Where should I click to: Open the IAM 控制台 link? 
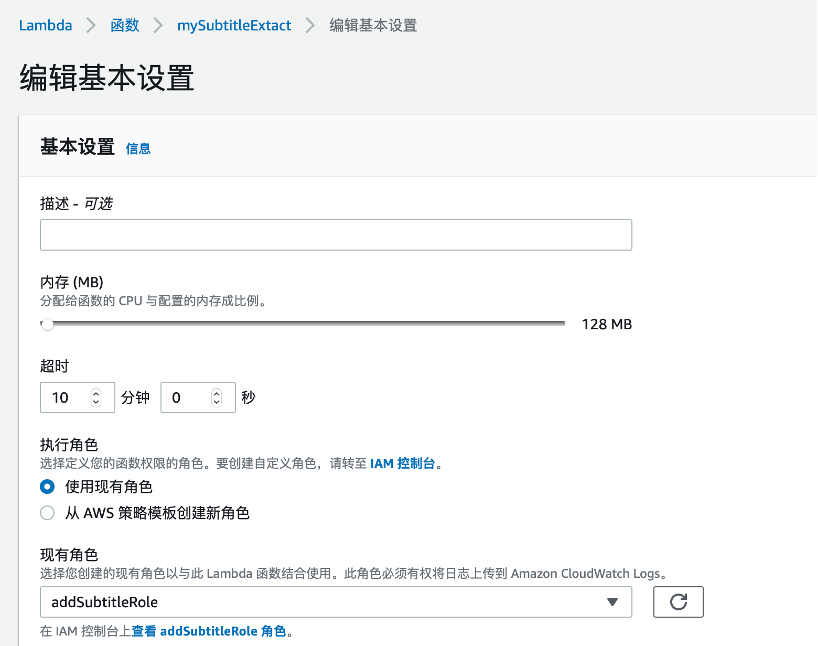[x=402, y=463]
